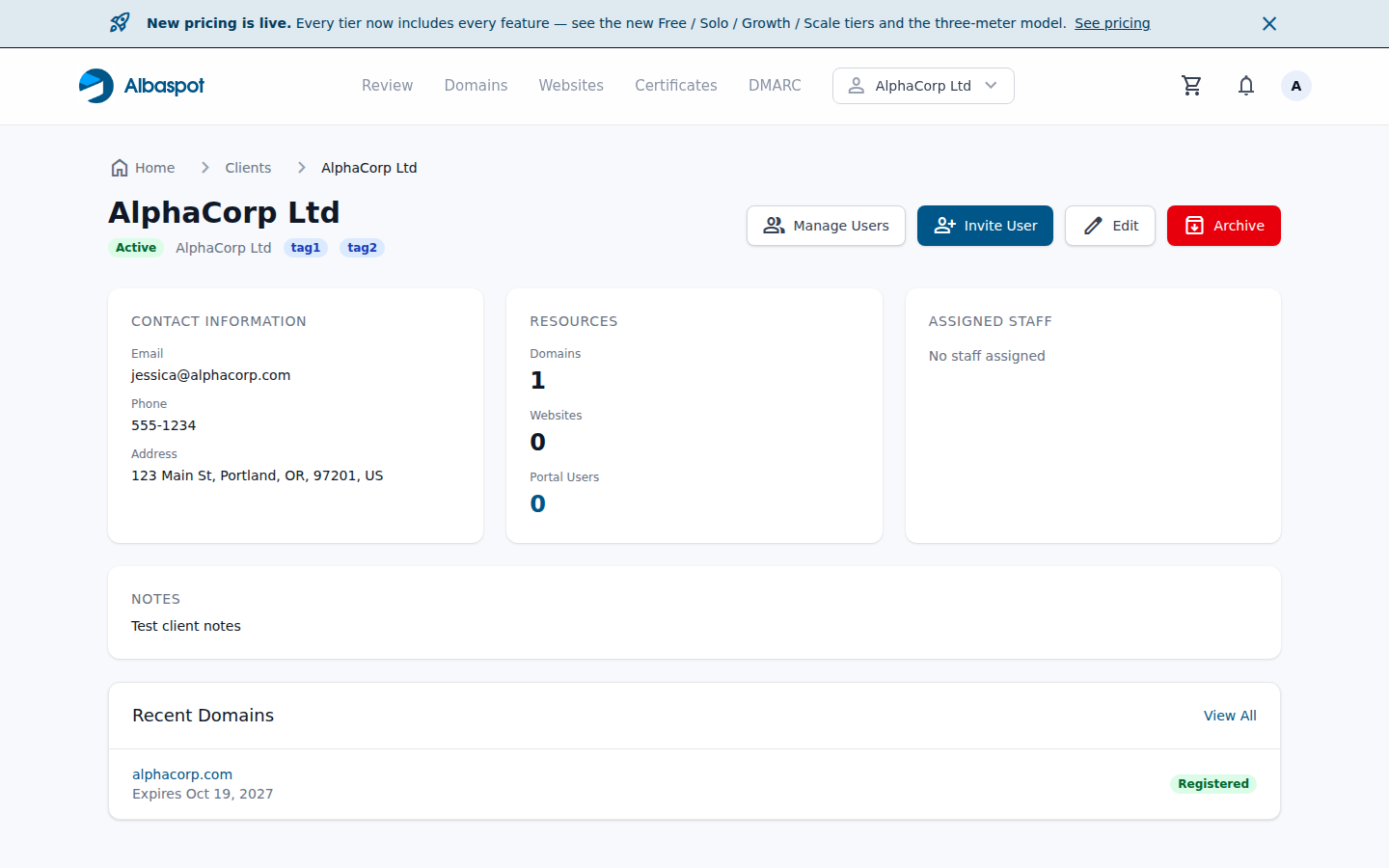Viewport: 1389px width, 868px height.
Task: Go to Clients in the breadcrumb
Action: click(248, 168)
